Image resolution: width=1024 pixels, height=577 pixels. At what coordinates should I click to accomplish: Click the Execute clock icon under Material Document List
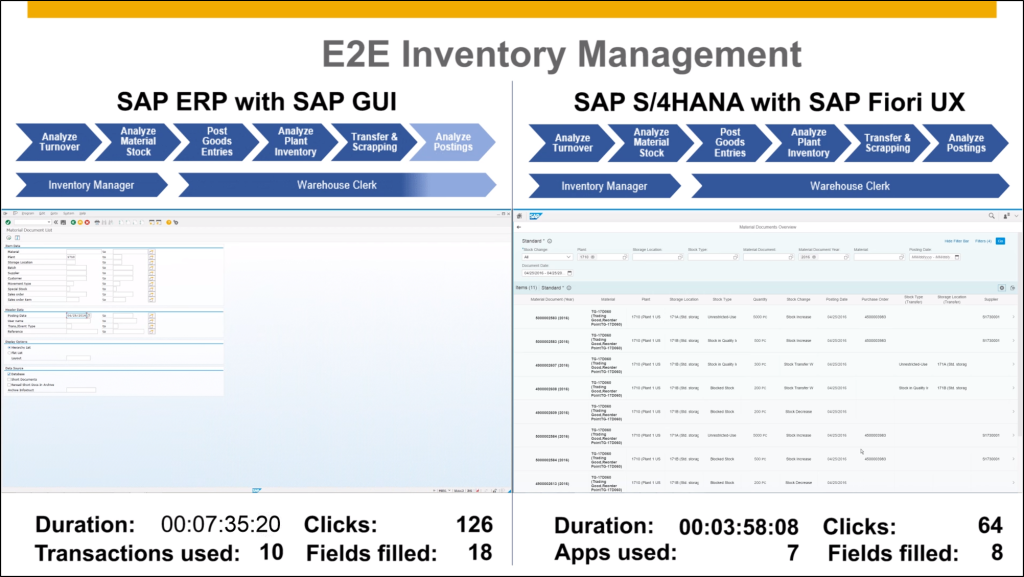8,238
